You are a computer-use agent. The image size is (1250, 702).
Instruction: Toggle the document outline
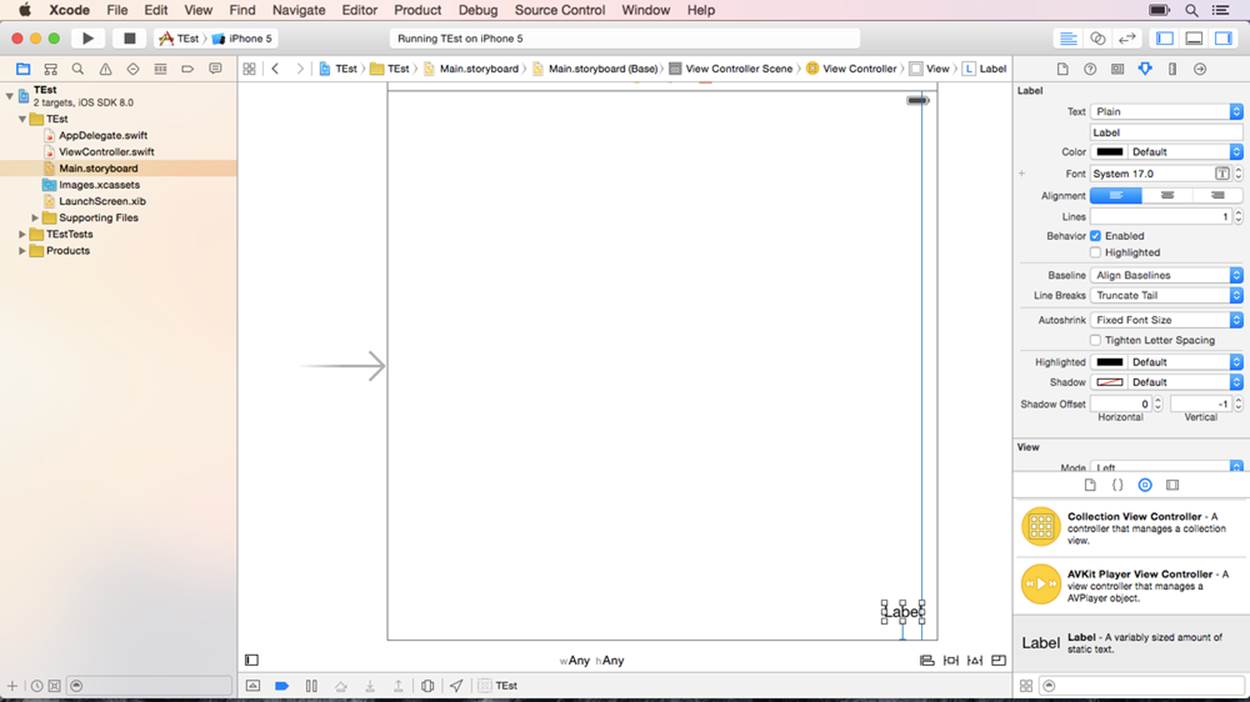pos(252,660)
